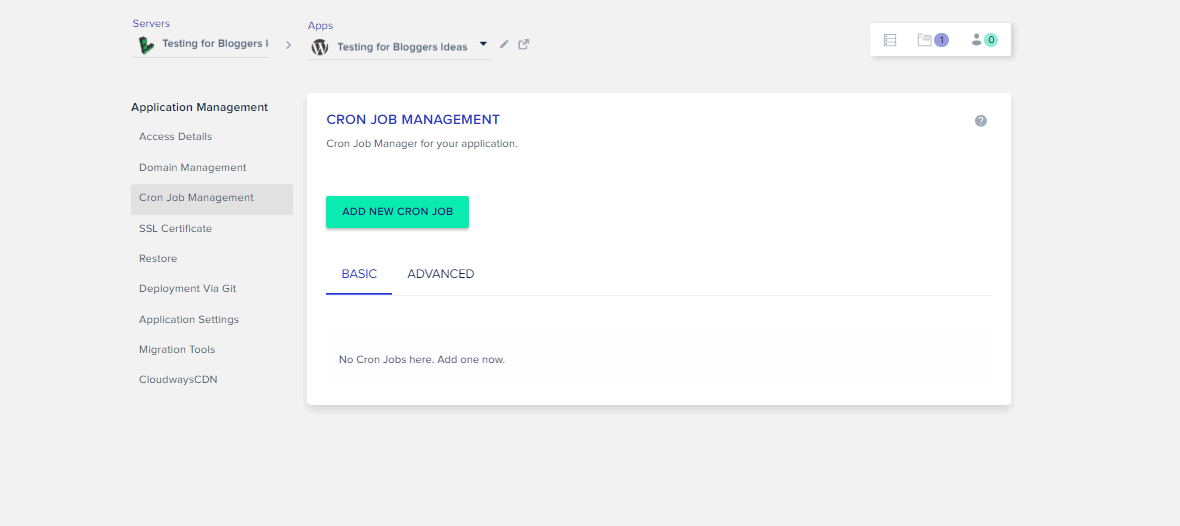The width and height of the screenshot is (1180, 526).
Task: Click the WordPress logo icon
Action: (320, 47)
